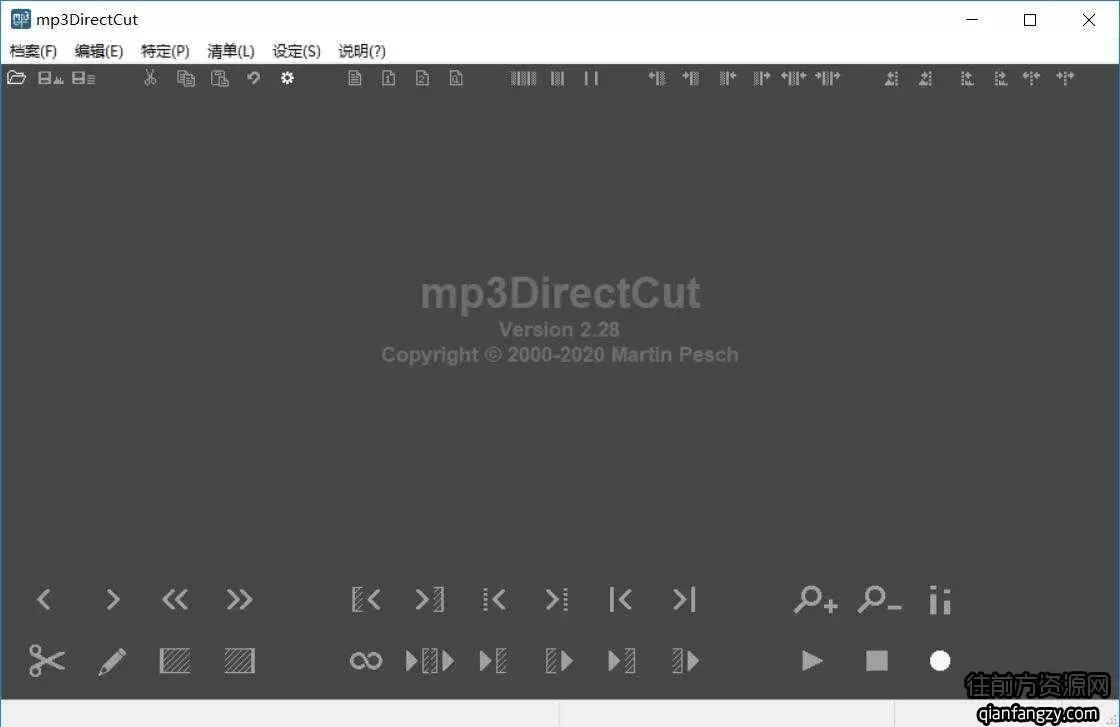Click the level bars icon beside zoom out
Viewport: 1120px width, 727px height.
click(x=940, y=600)
